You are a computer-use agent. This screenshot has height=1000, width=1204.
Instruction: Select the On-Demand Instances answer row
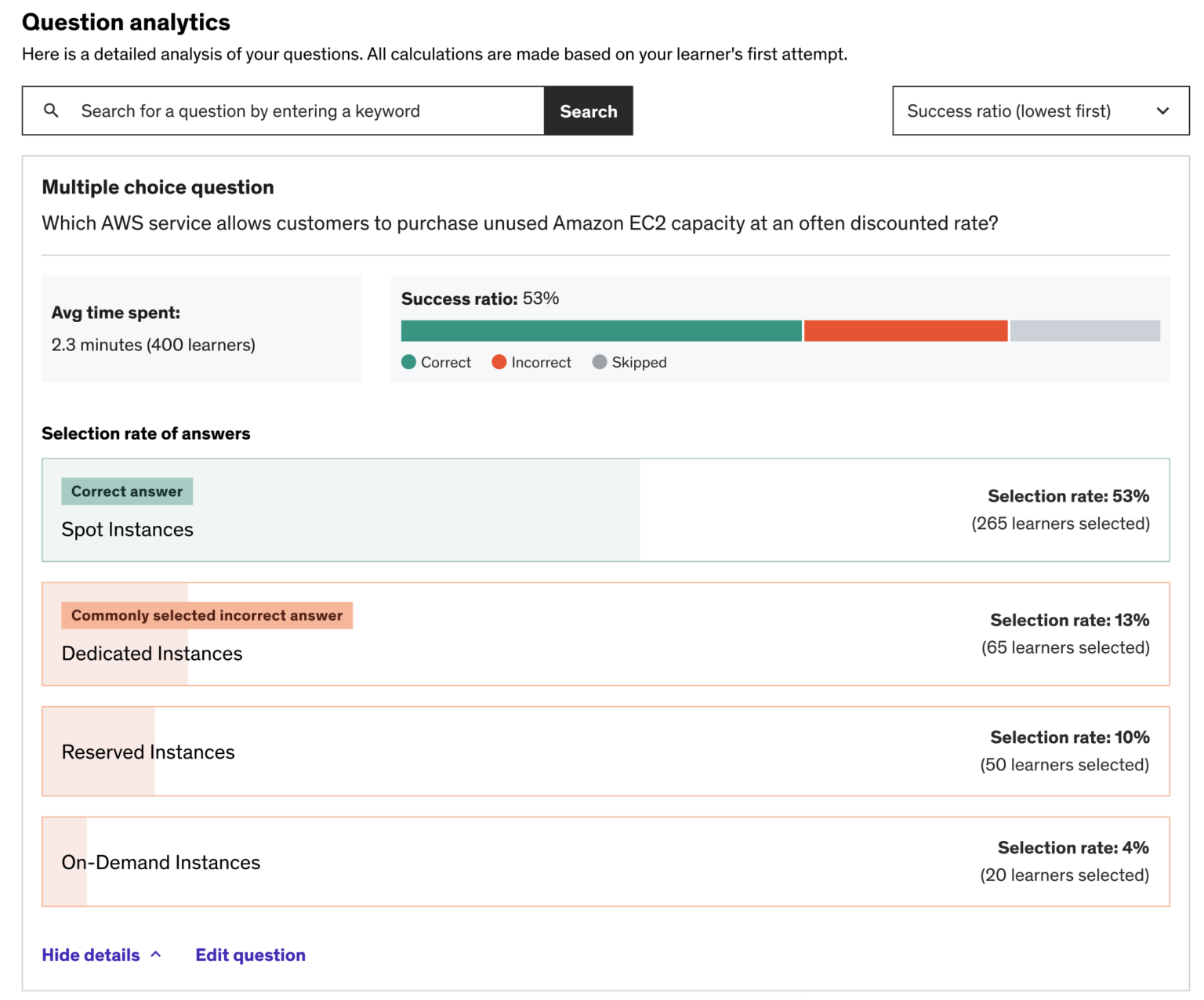click(606, 862)
